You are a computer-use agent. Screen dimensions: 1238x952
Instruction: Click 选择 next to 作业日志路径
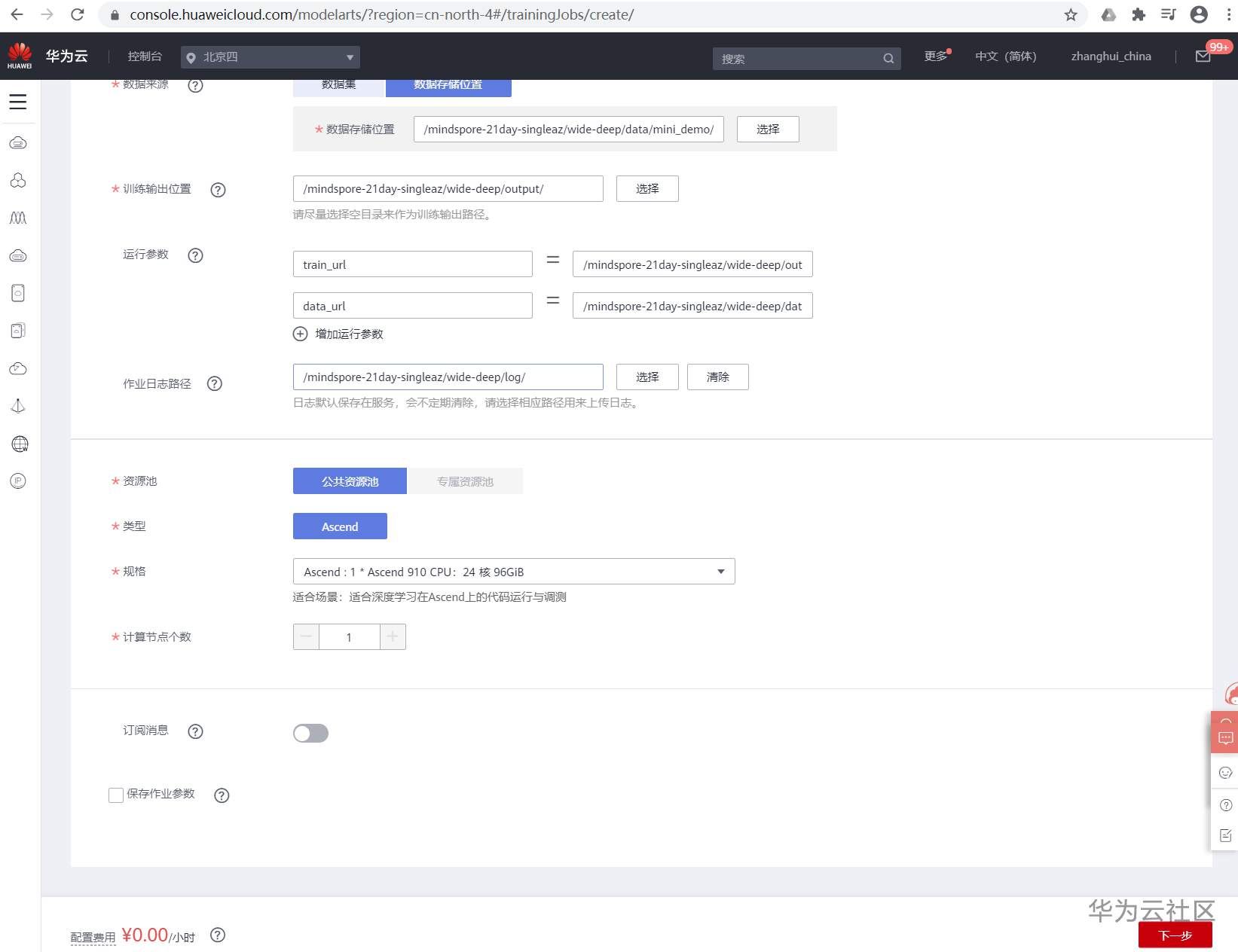click(x=647, y=377)
